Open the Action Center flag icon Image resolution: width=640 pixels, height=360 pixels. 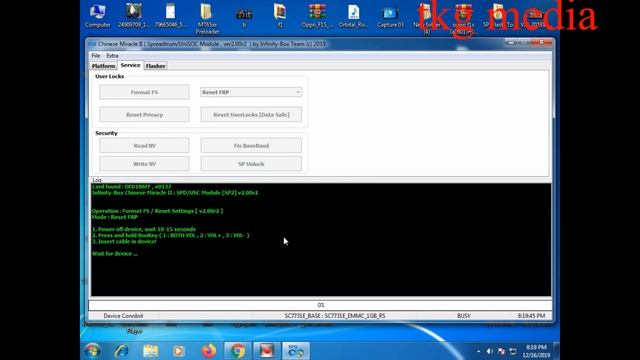pyautogui.click(x=502, y=351)
